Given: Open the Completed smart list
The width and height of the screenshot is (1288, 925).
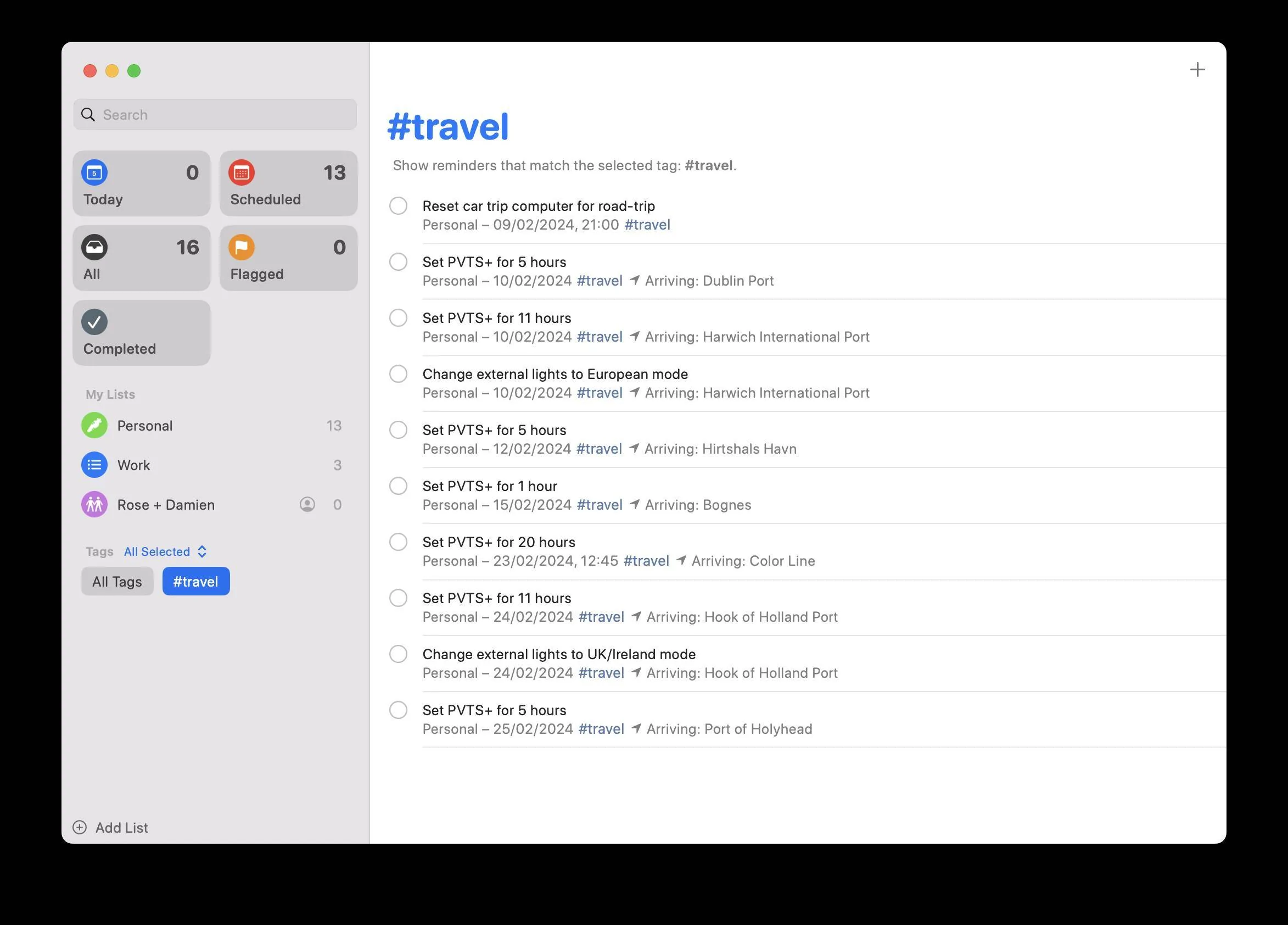Looking at the screenshot, I should pyautogui.click(x=142, y=333).
